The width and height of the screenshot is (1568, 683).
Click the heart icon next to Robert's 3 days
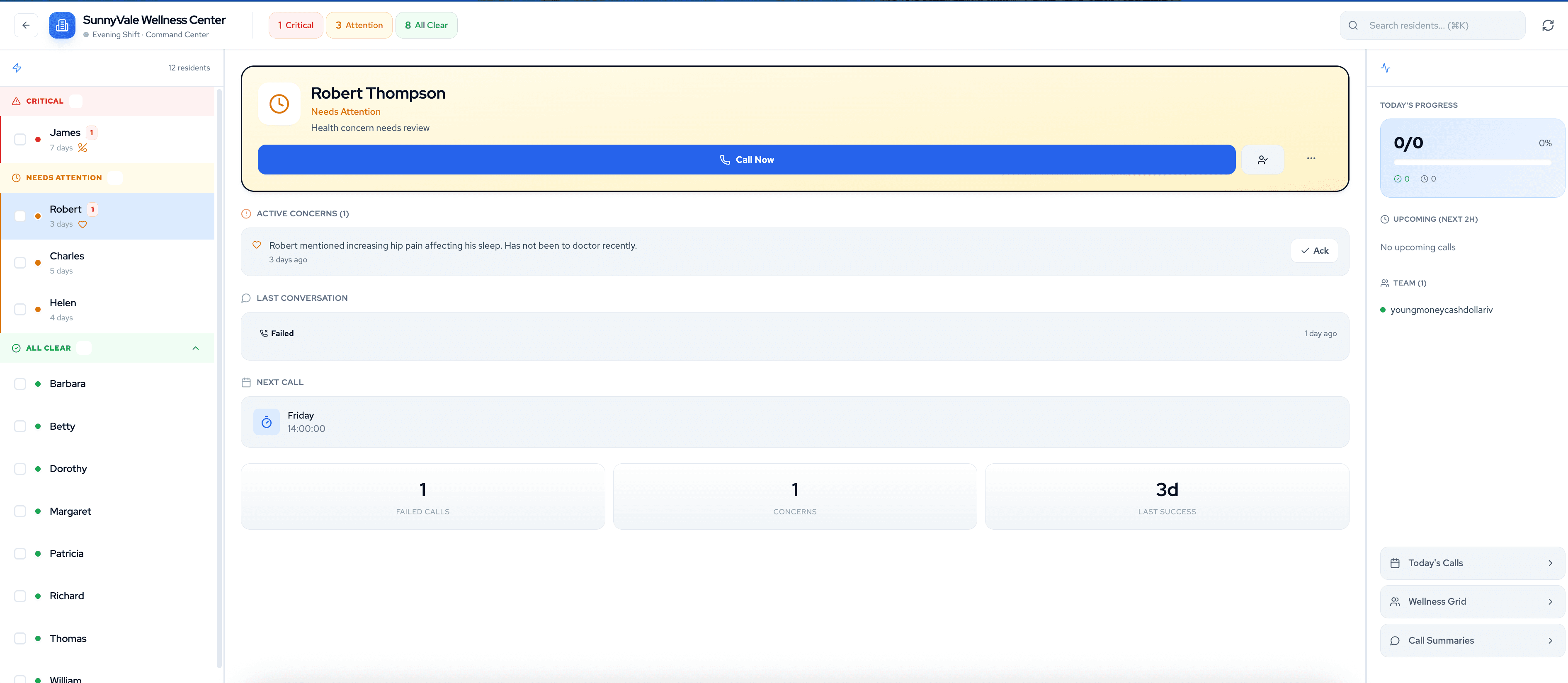[x=83, y=224]
